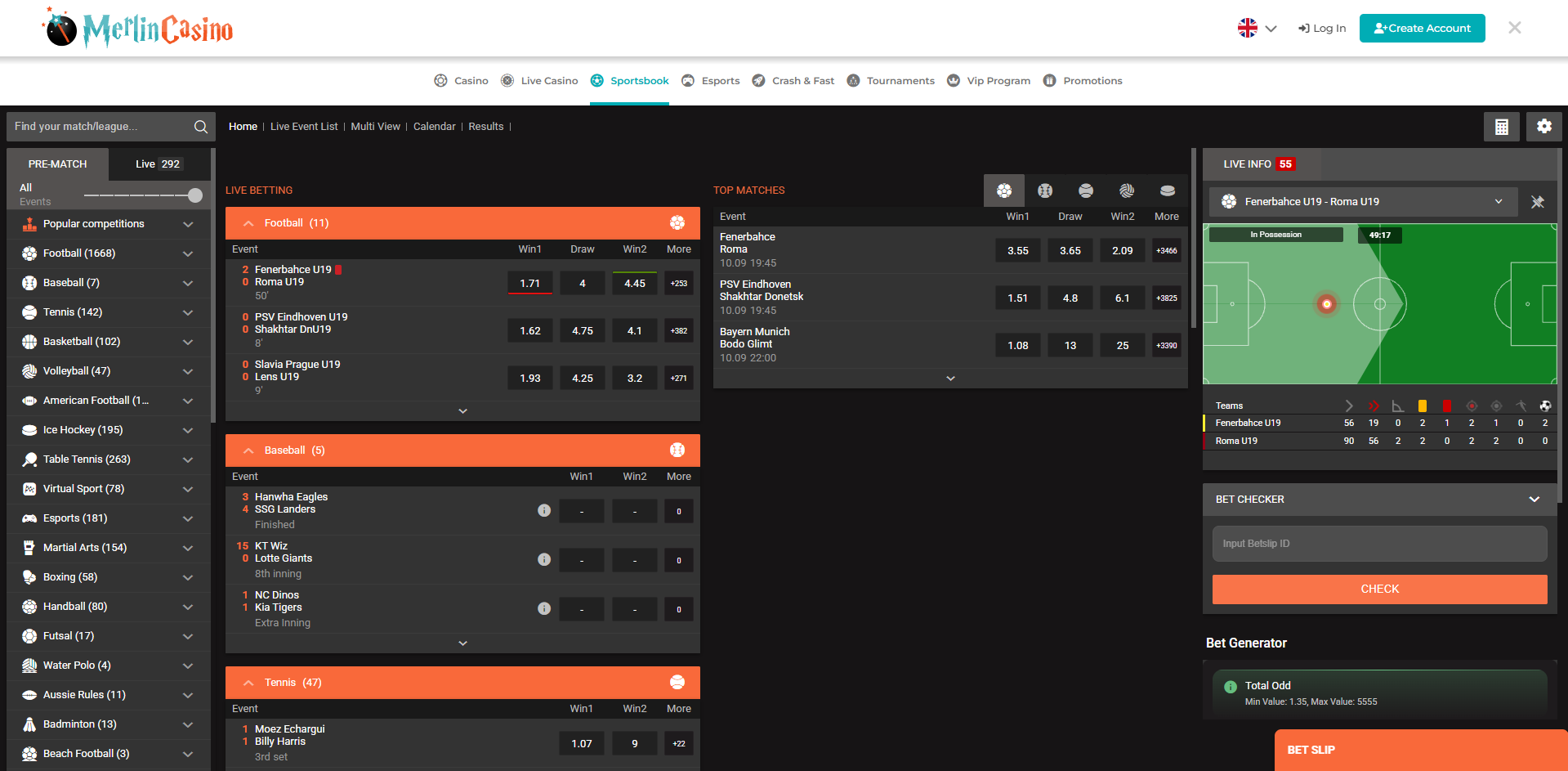Open the BET SLIP panel
Viewport: 1568px width, 771px height.
point(1420,751)
